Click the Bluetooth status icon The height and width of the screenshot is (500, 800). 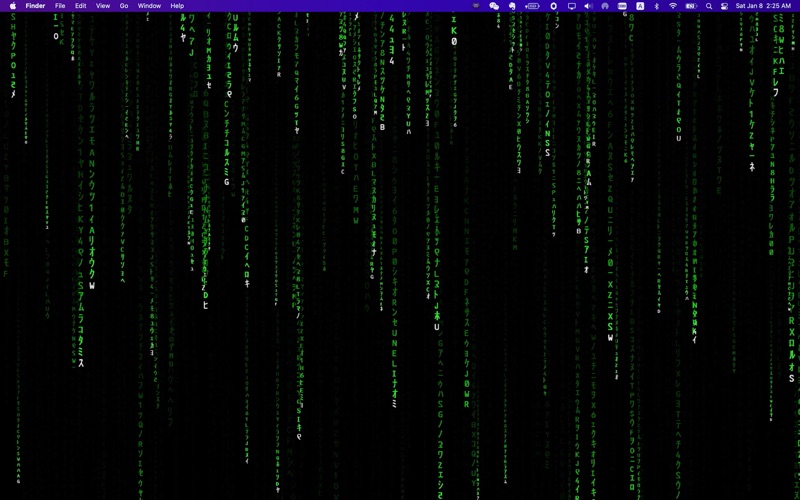click(x=656, y=6)
